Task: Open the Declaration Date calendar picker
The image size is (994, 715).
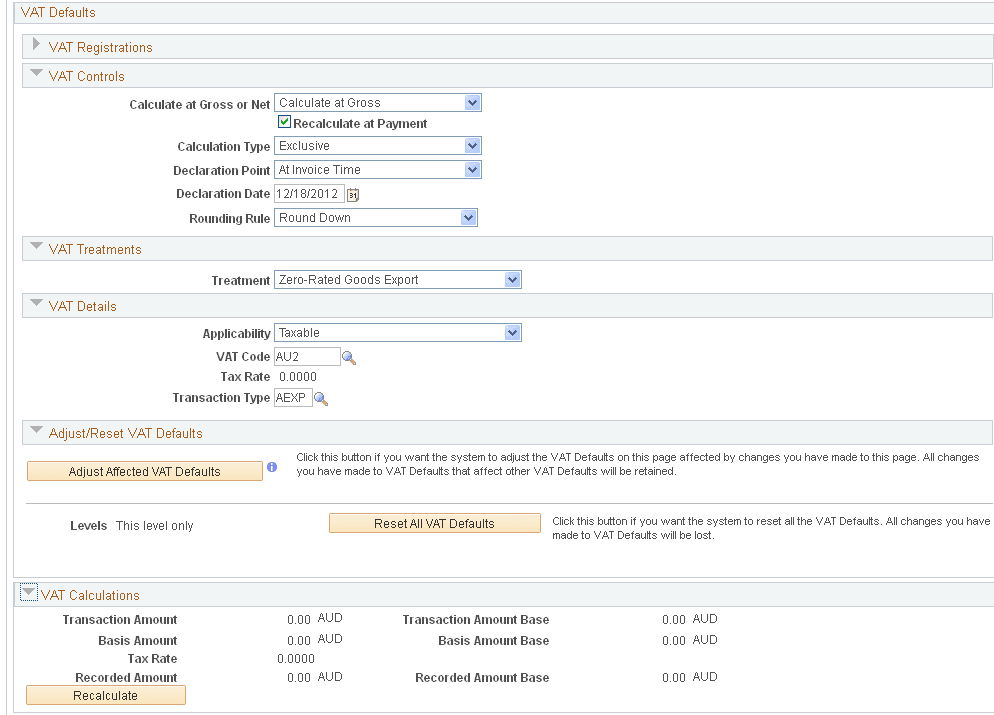Action: (x=352, y=194)
